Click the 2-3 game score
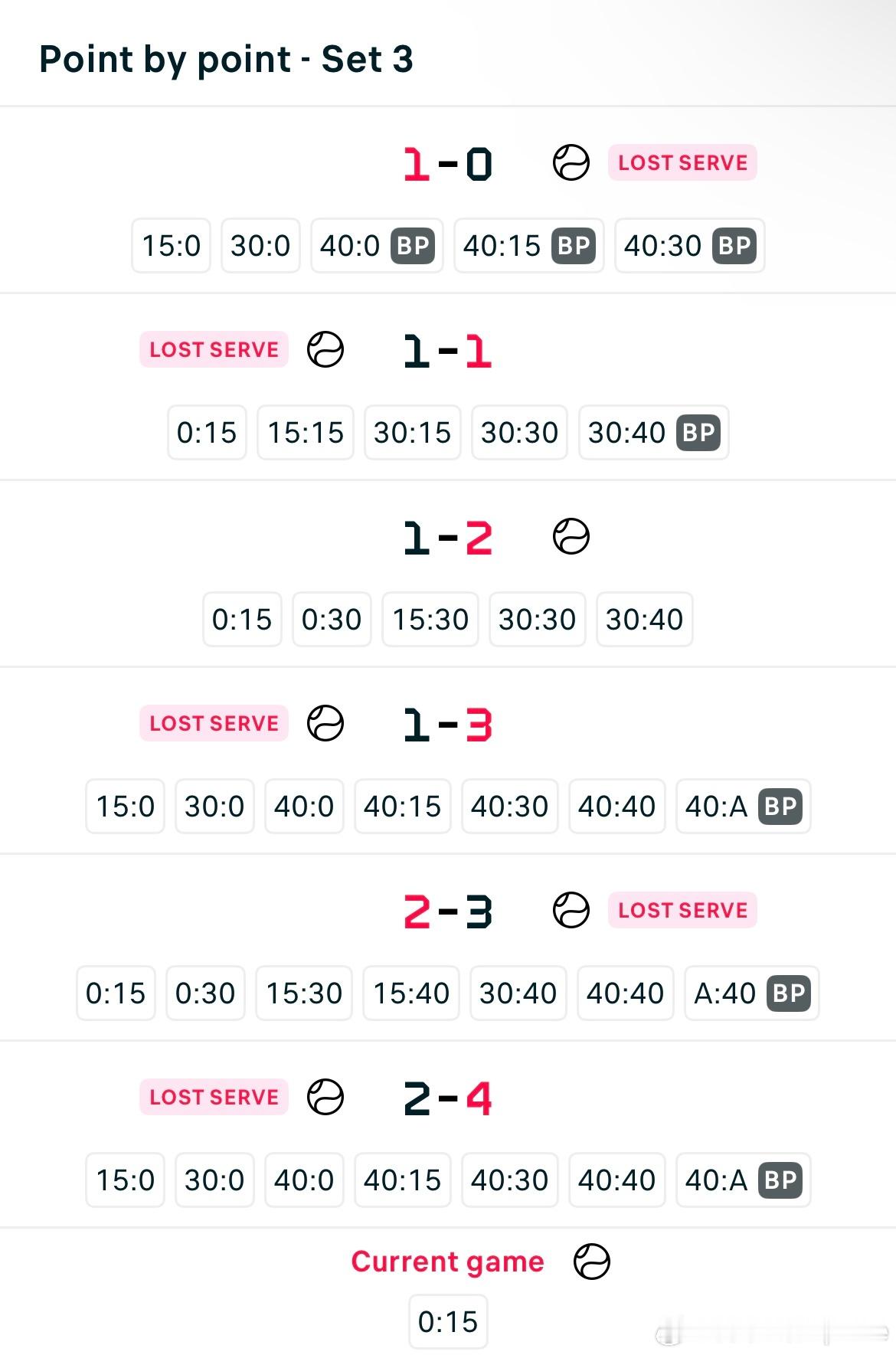Image resolution: width=896 pixels, height=1355 pixels. tap(448, 911)
